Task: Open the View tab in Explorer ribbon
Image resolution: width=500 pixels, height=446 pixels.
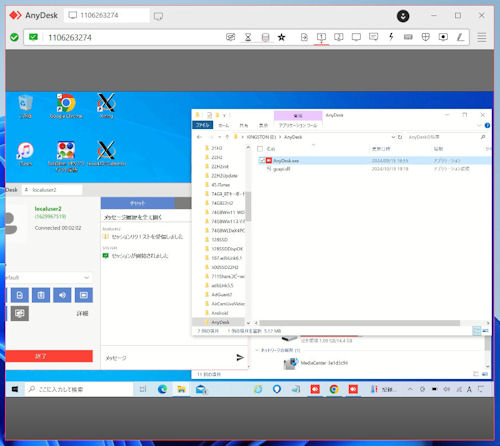Action: [263, 125]
